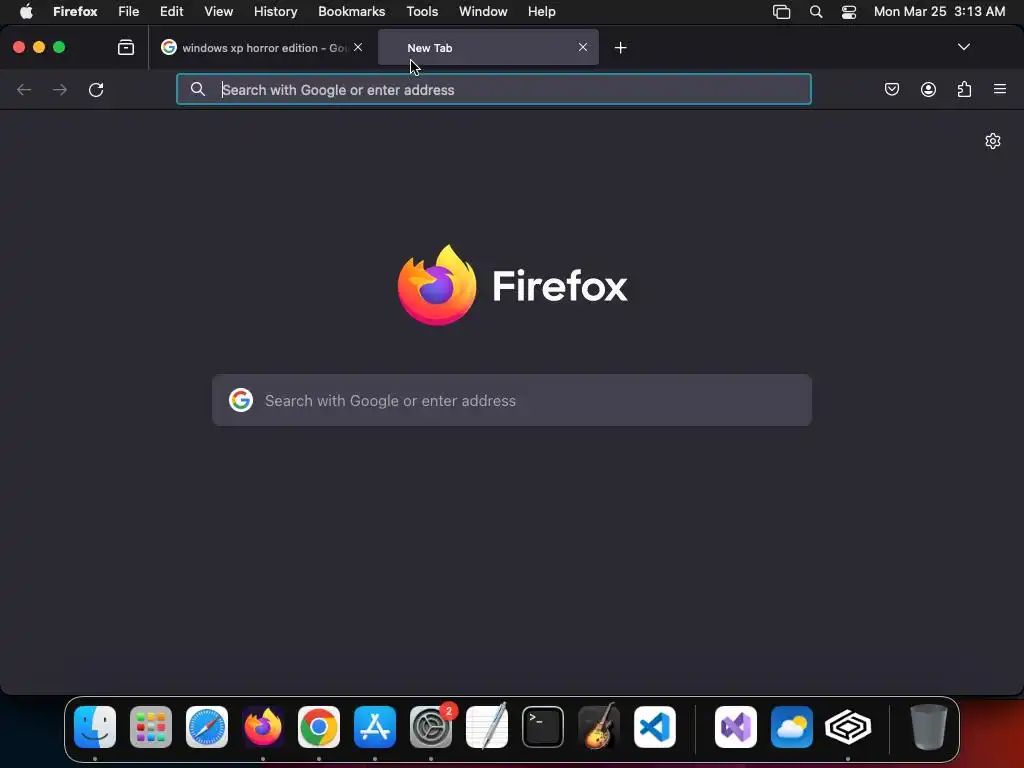Click the Google logo in the search box
Screen dimensions: 1024x768
point(241,400)
